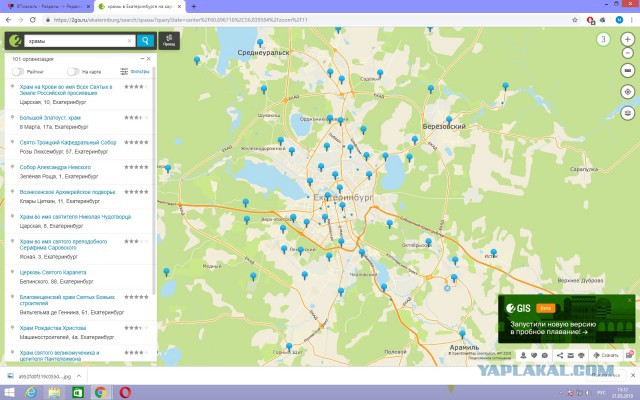Viewport: 640px width, 400px height.
Task: Open Храм на Крови во имя Всех Святых
Action: (66, 90)
